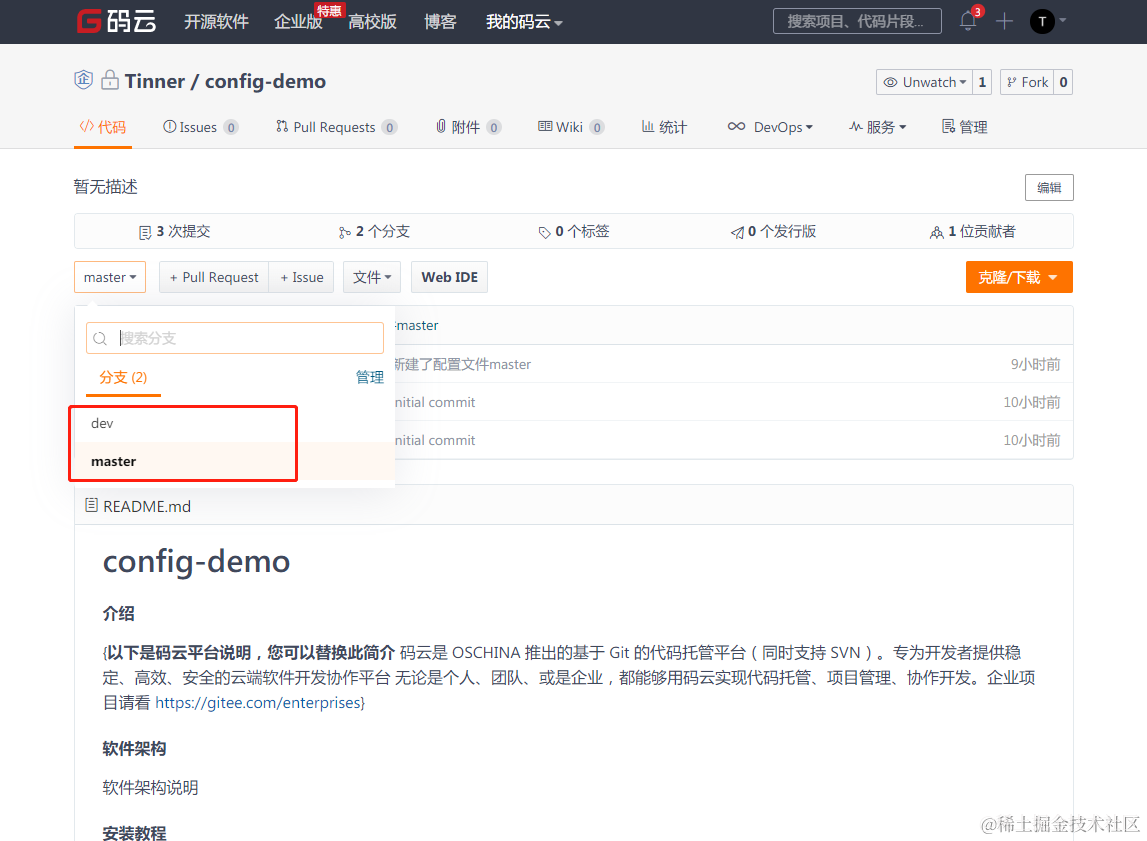Open the README.md header link
This screenshot has height=841, width=1147.
point(146,506)
